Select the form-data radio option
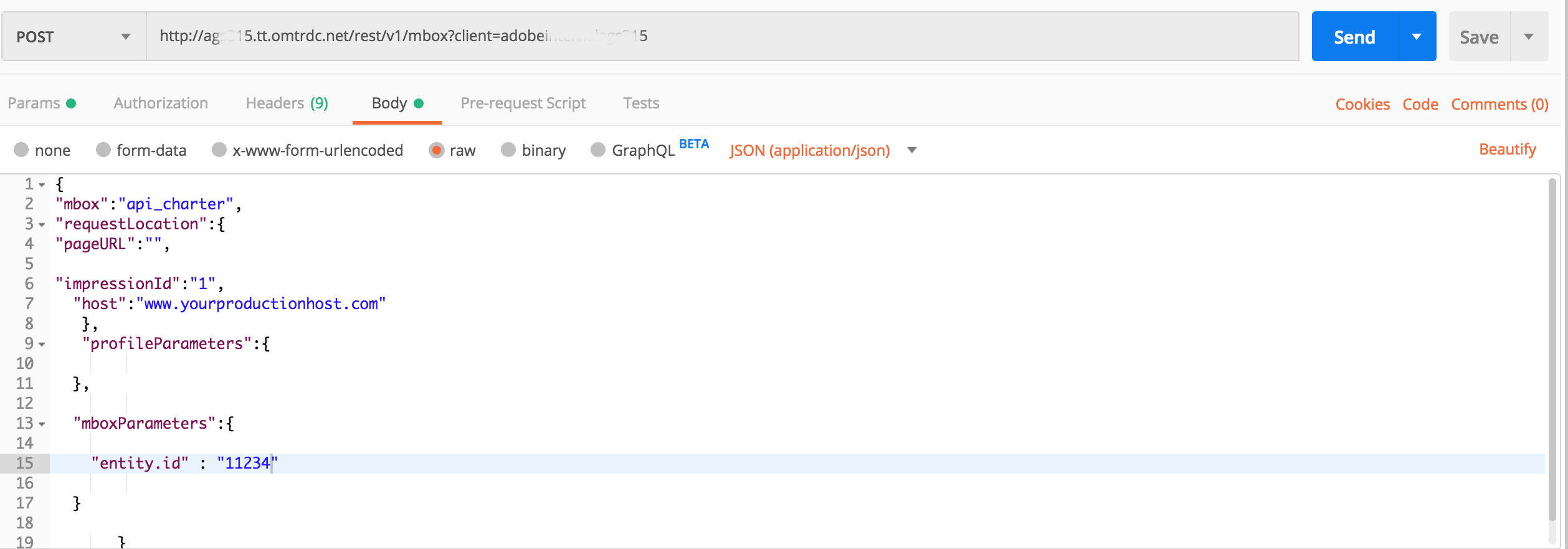Image resolution: width=1568 pixels, height=549 pixels. click(x=103, y=150)
